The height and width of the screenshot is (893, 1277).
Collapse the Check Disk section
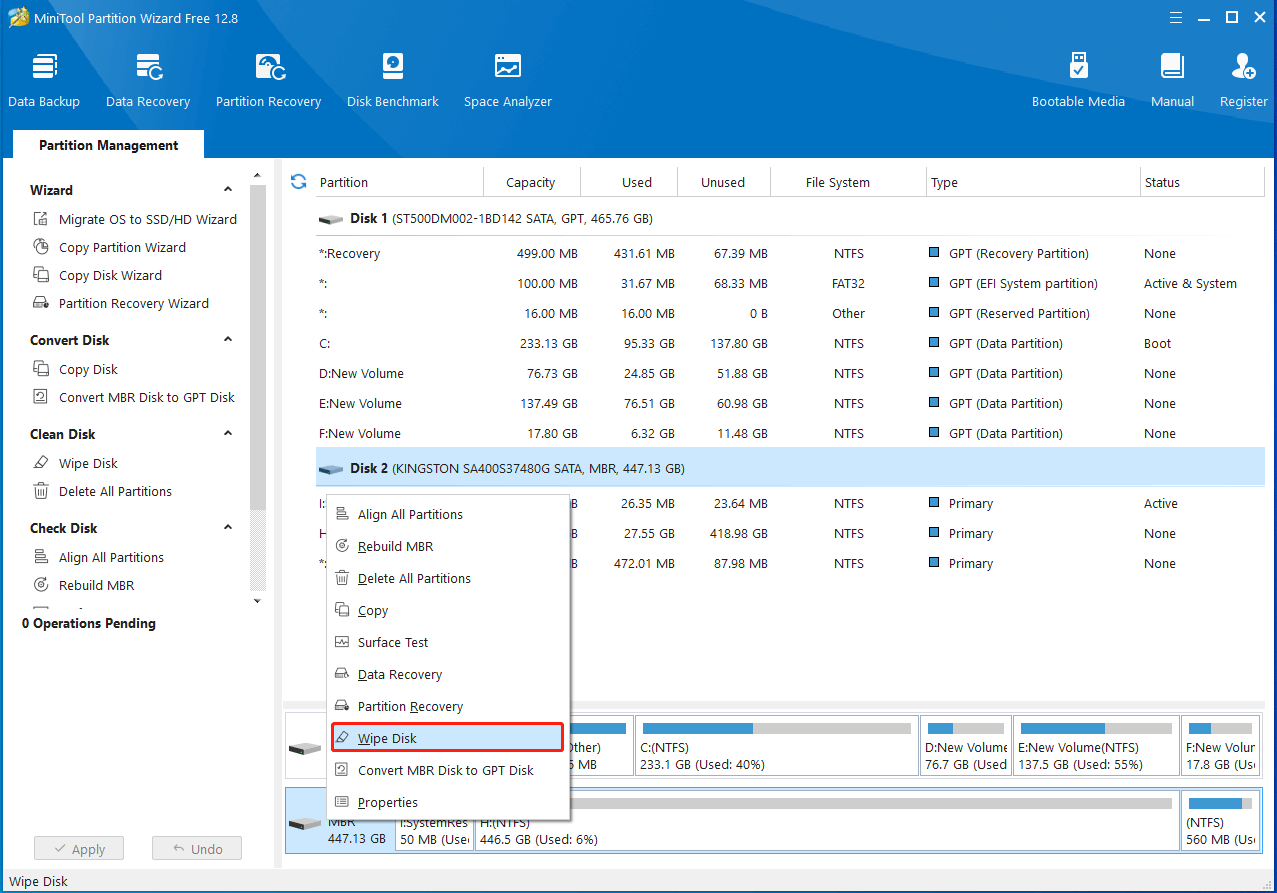(228, 528)
